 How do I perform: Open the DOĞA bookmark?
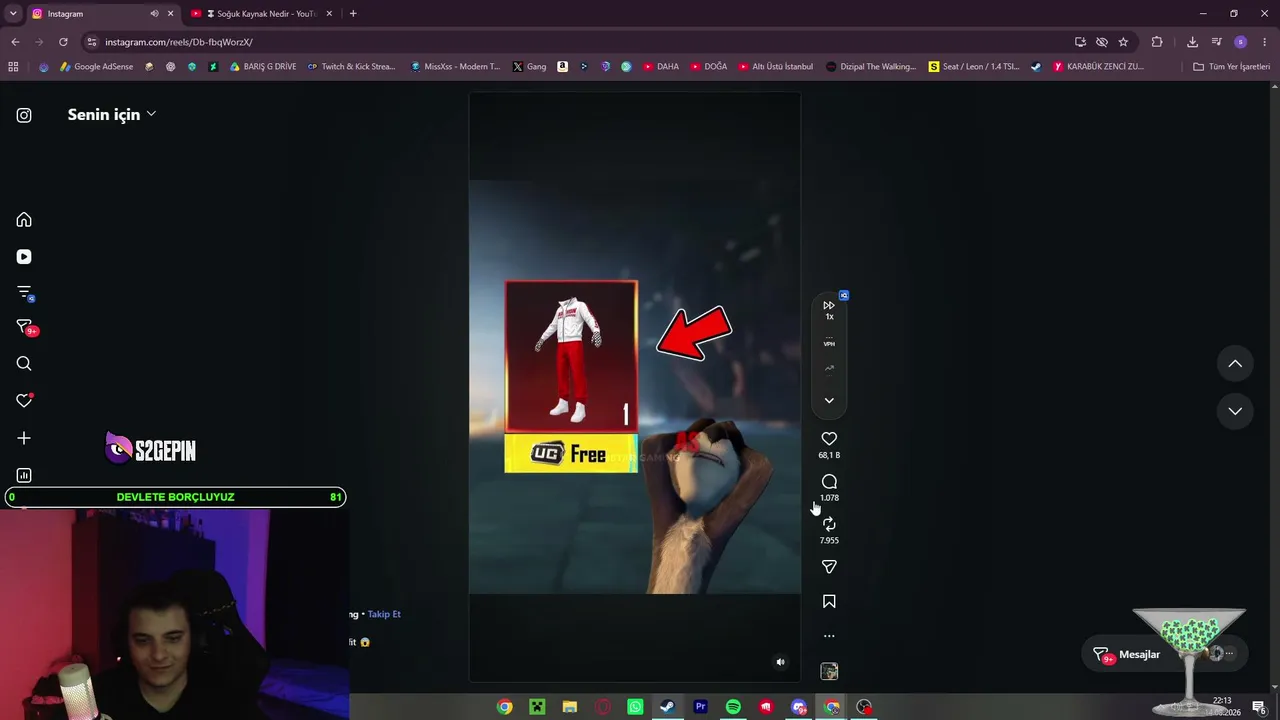click(709, 67)
